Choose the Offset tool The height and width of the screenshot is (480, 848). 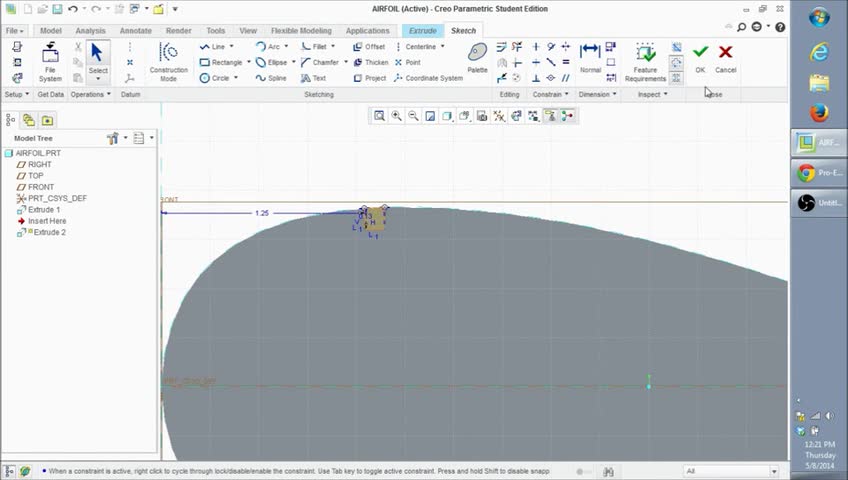click(369, 47)
